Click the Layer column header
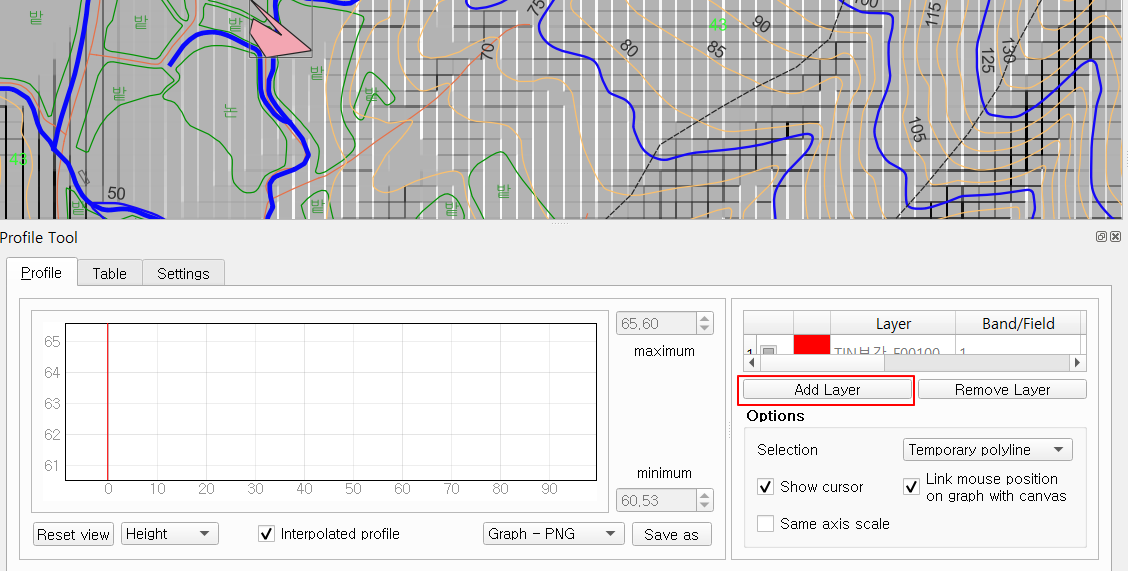Image resolution: width=1128 pixels, height=571 pixels. (893, 324)
